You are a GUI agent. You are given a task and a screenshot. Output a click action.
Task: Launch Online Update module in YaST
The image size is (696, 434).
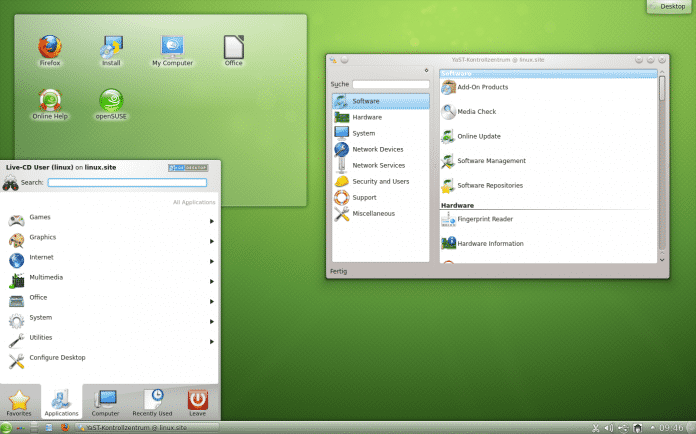point(478,136)
